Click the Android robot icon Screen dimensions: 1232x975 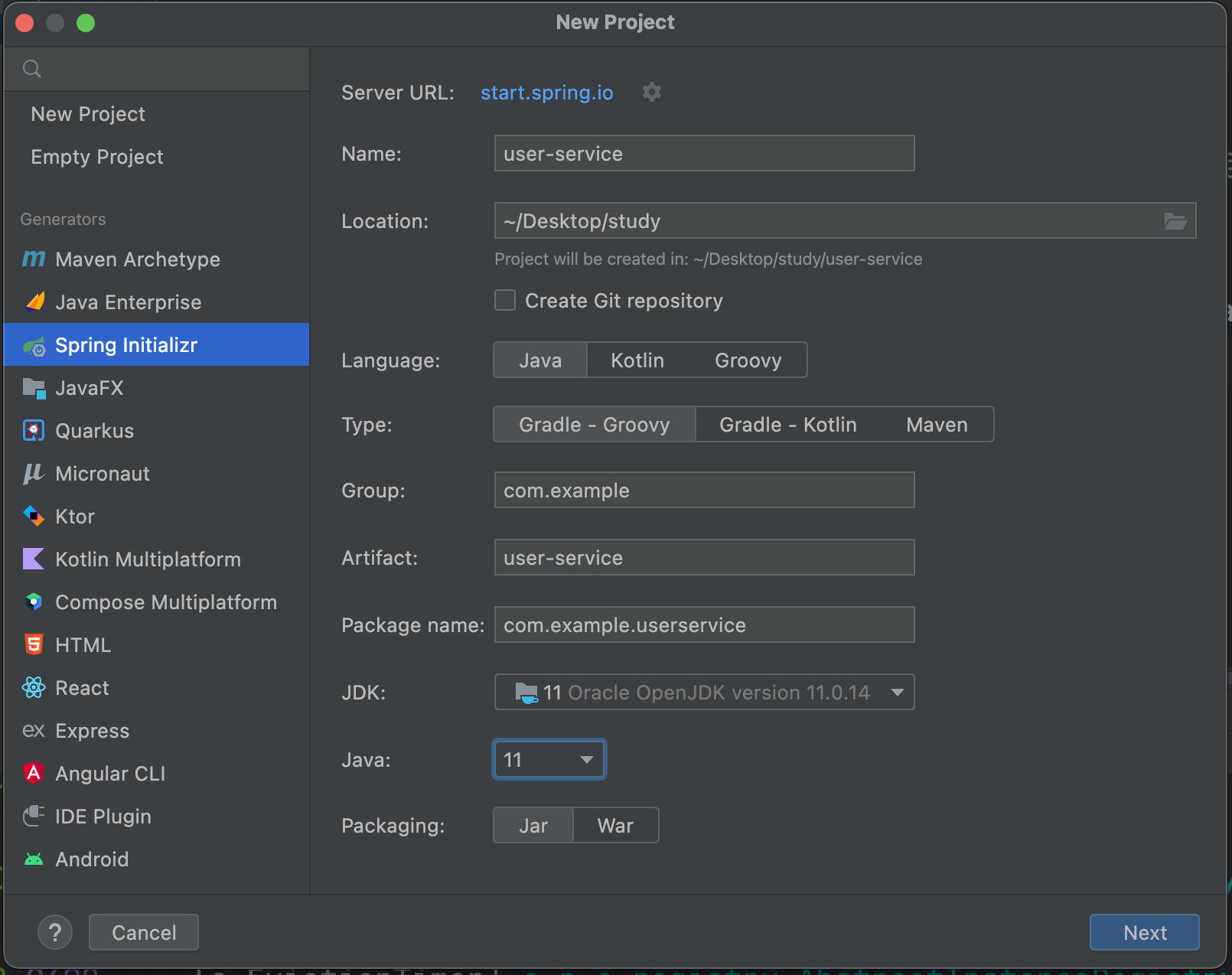34,859
